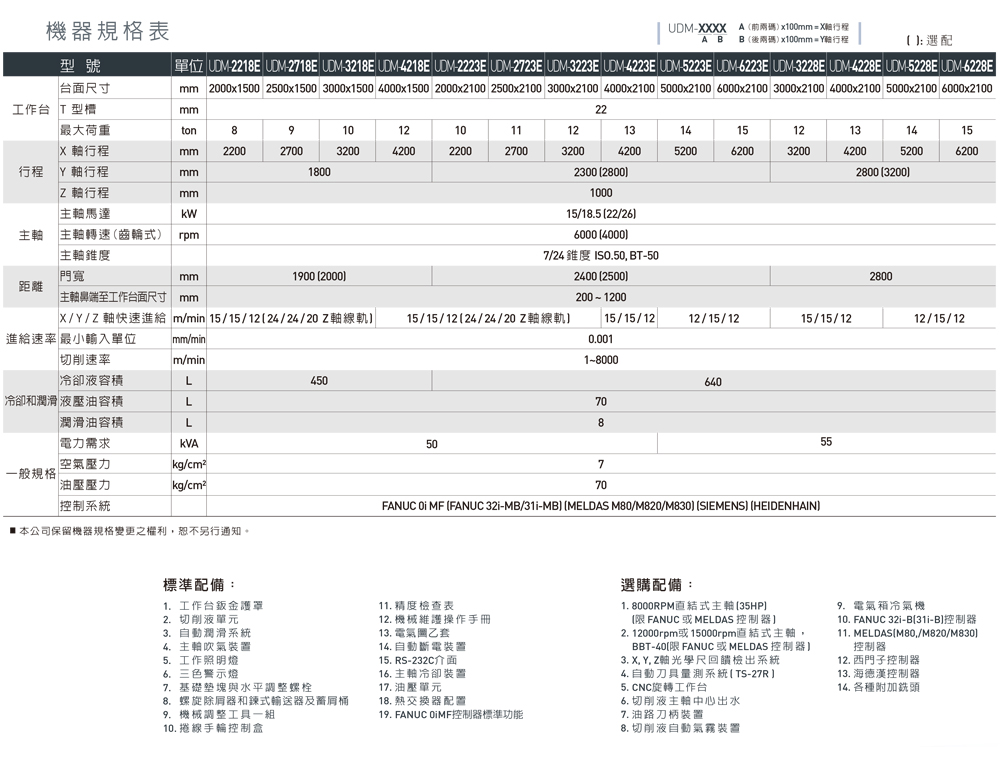Click the spindle motor value 15/18.5 (22/26)
Screen dimensions: 1000x768
601,214
